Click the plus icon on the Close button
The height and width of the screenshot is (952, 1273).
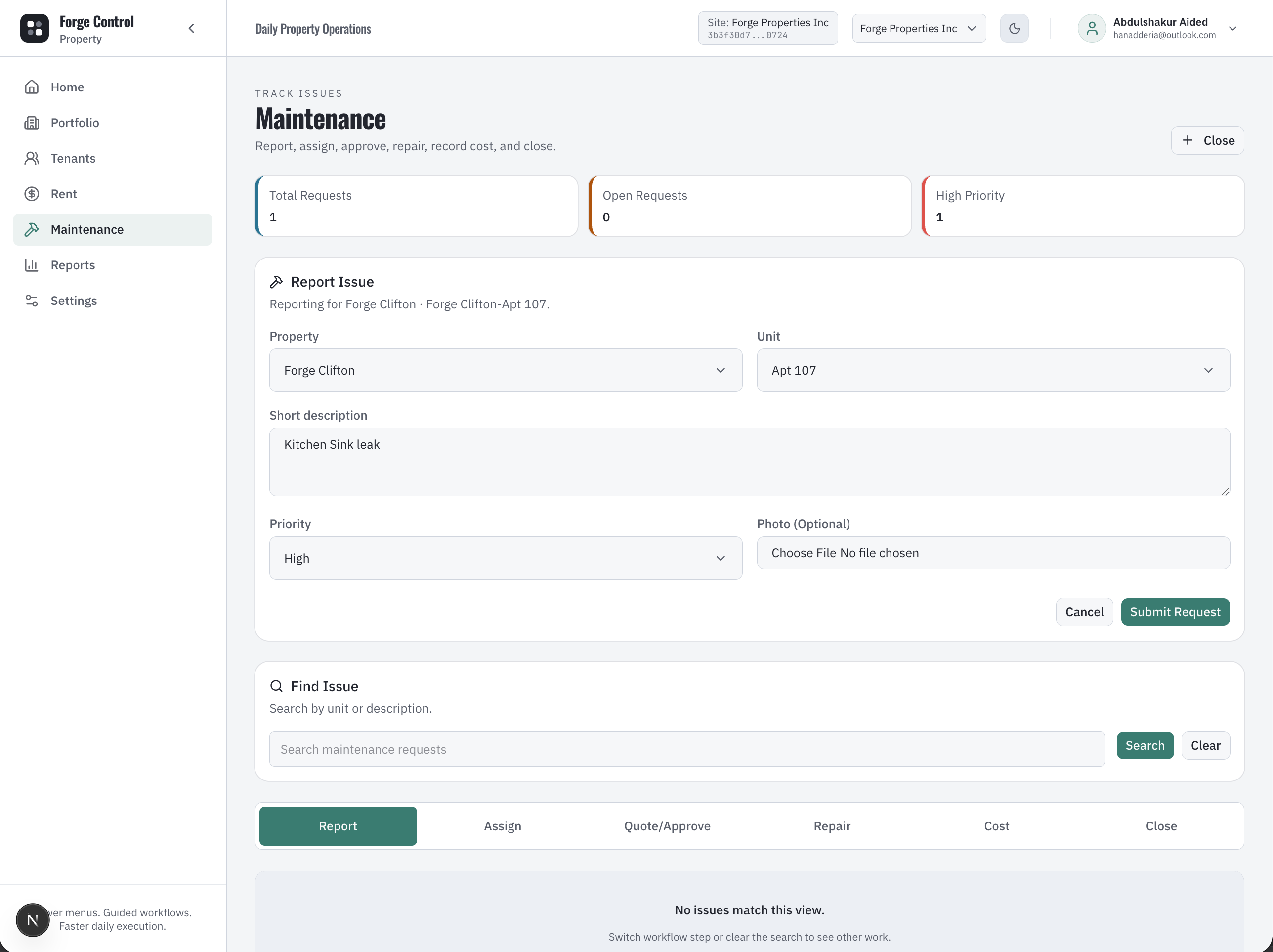(1188, 140)
